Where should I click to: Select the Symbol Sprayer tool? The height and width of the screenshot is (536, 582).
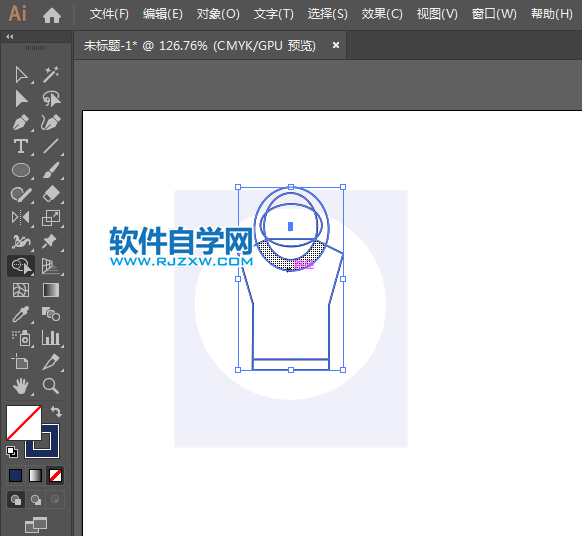(x=21, y=338)
